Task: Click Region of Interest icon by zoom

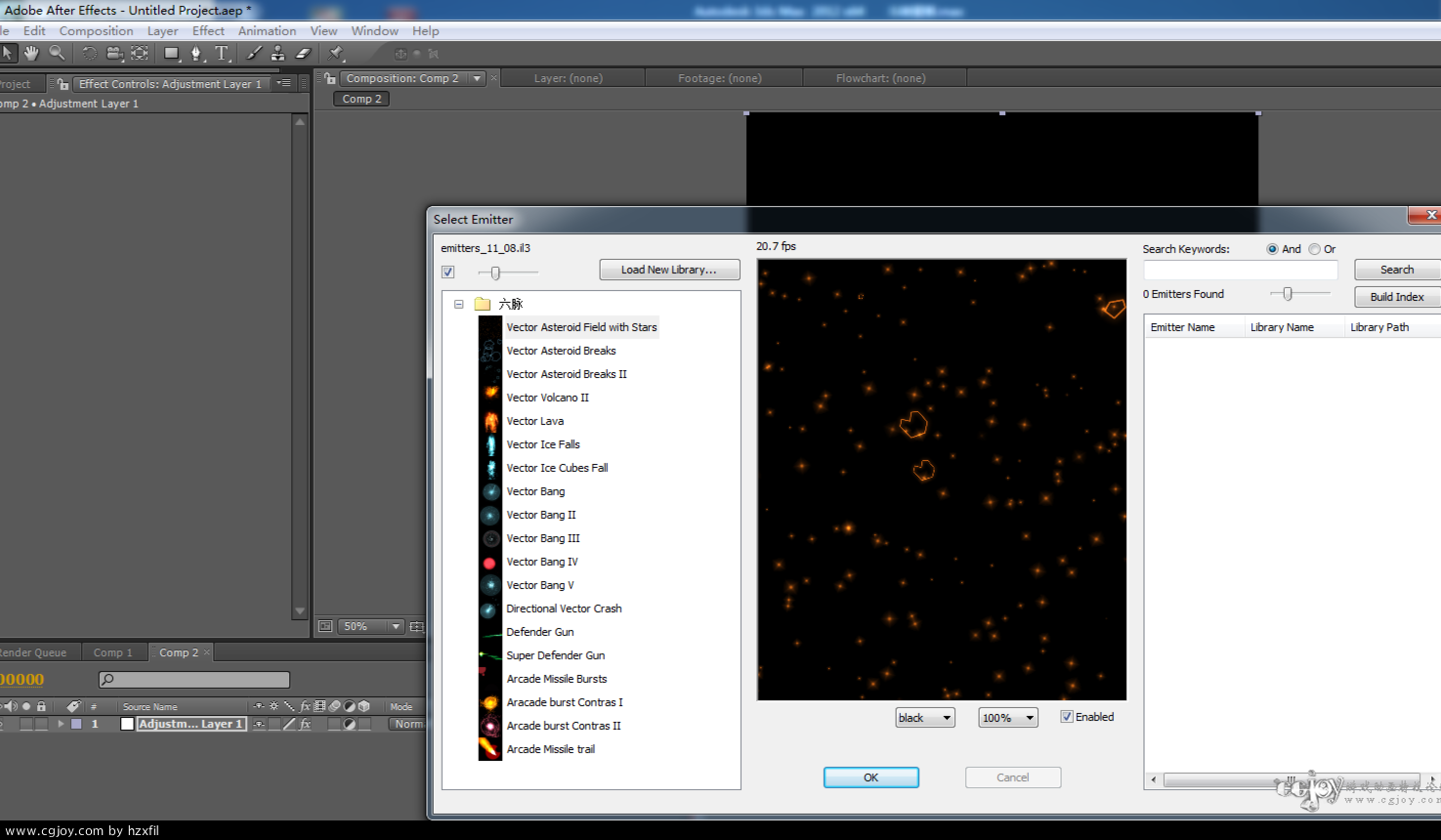Action: pyautogui.click(x=417, y=626)
